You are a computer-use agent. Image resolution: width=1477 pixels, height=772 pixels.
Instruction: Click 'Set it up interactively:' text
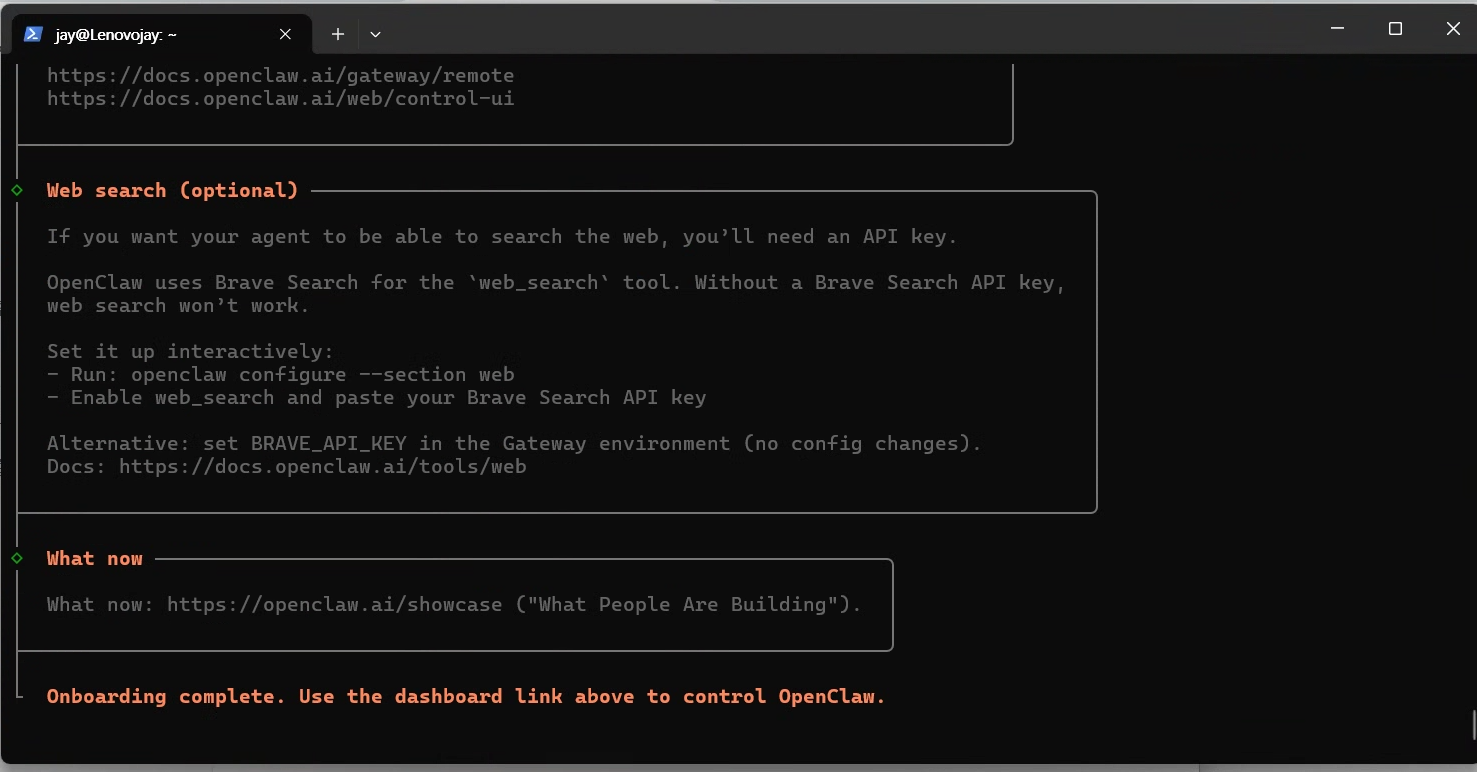tap(190, 351)
